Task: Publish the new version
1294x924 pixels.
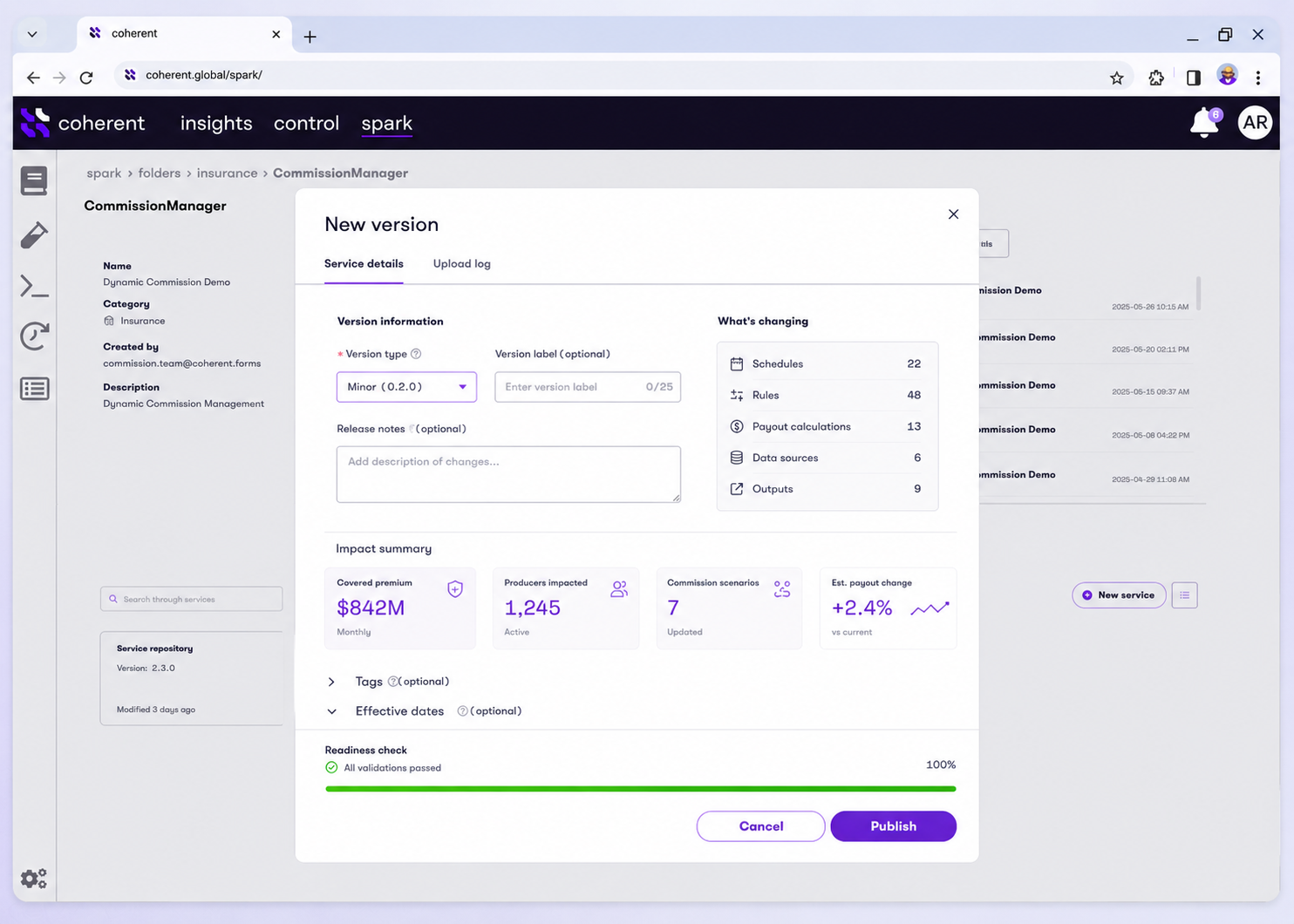Action: (893, 826)
